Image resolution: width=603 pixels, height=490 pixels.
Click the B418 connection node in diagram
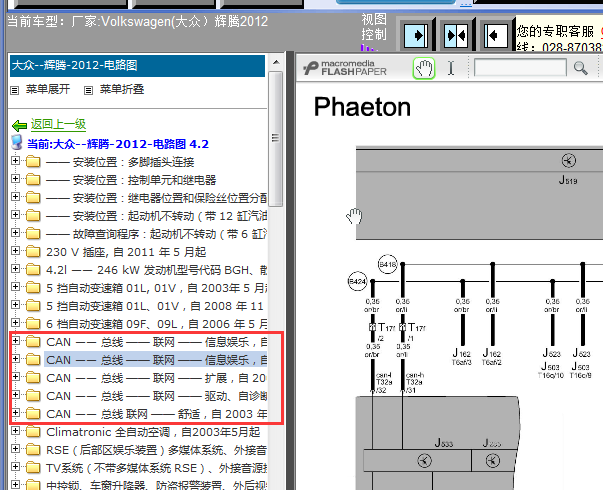pyautogui.click(x=387, y=264)
